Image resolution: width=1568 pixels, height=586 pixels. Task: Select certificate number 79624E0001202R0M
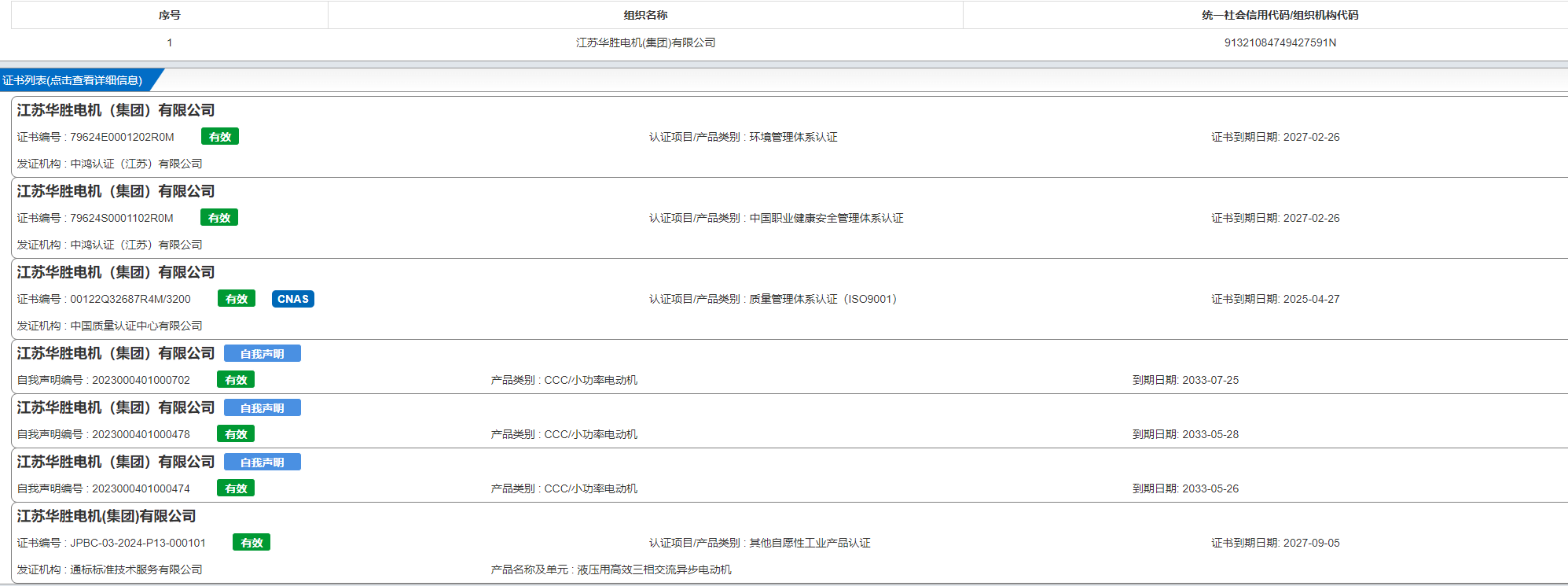pos(122,137)
